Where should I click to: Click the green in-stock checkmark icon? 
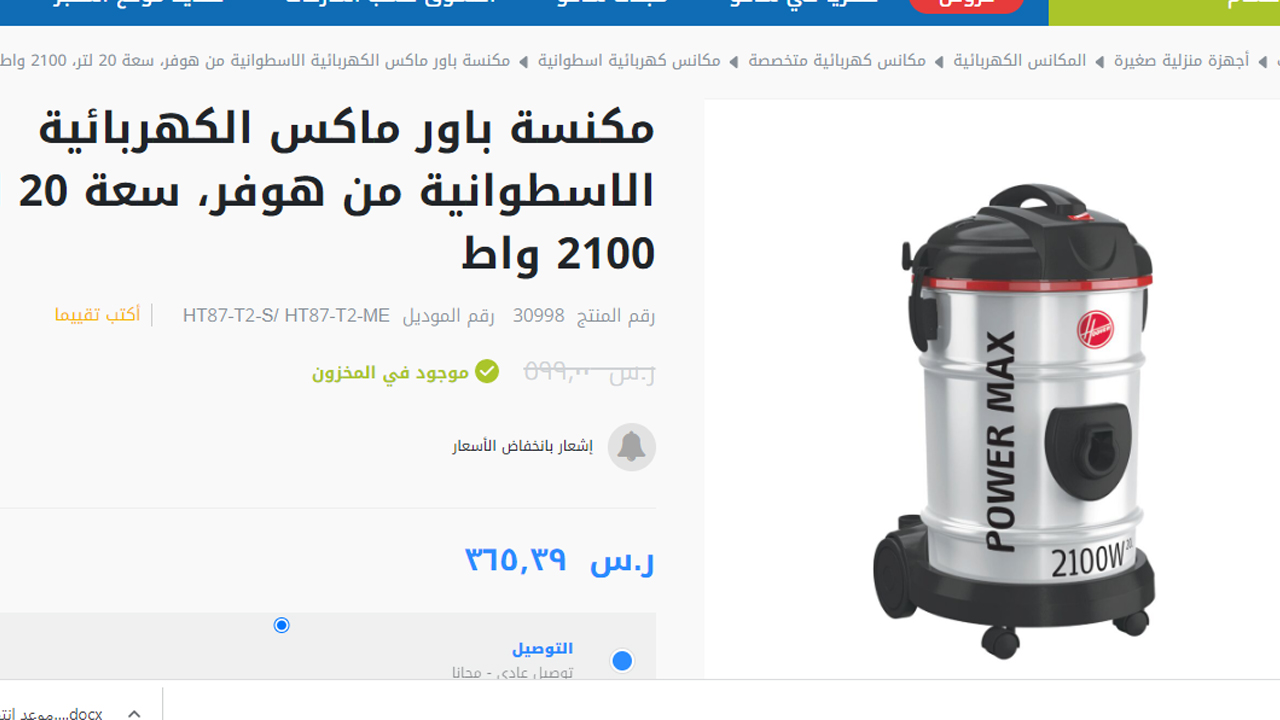click(487, 372)
